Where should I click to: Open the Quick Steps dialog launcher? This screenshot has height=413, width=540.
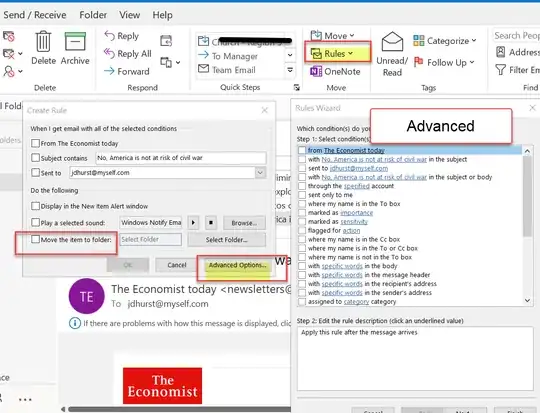[297, 87]
